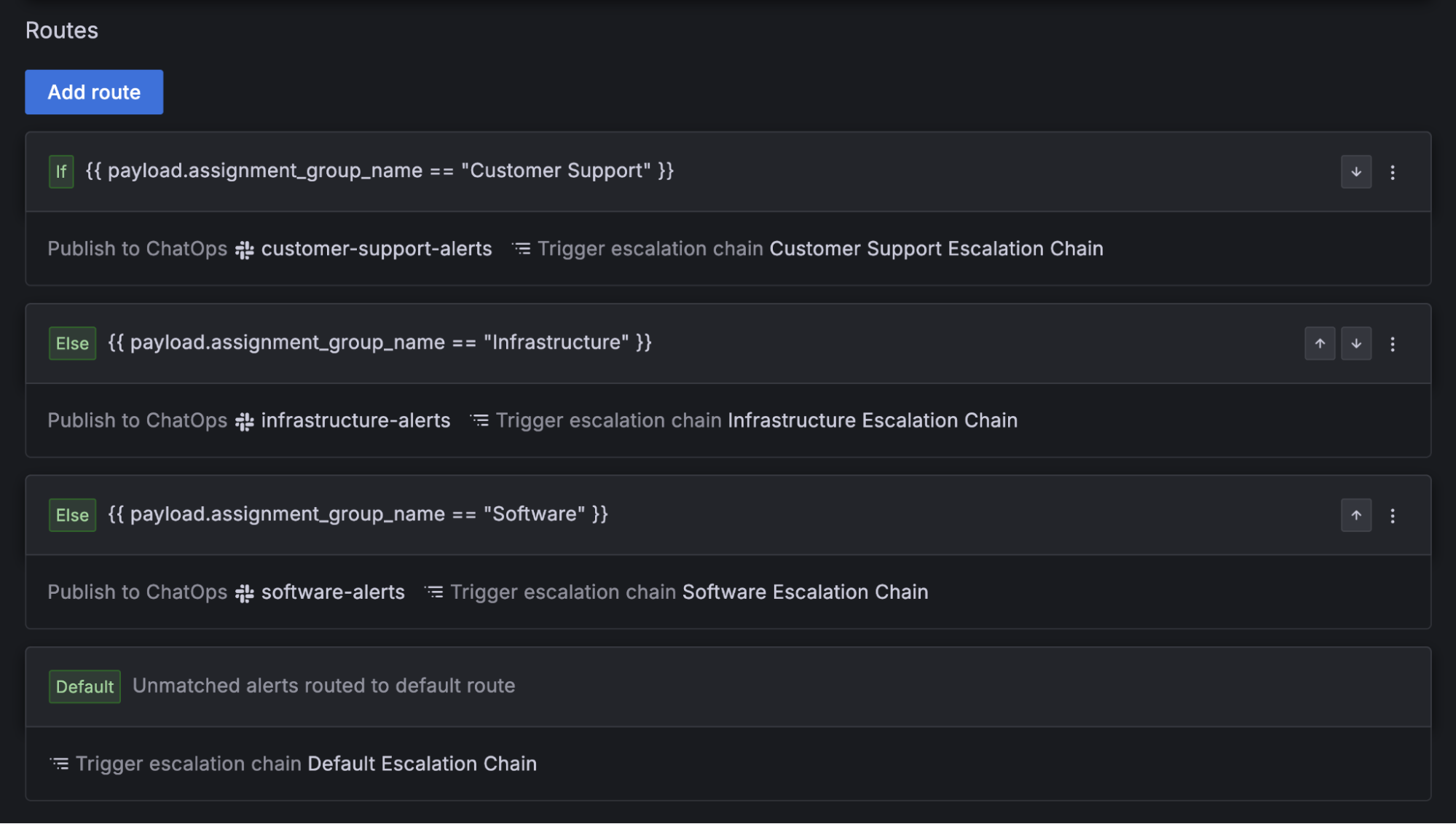Open Customer Support route options menu

click(1392, 172)
